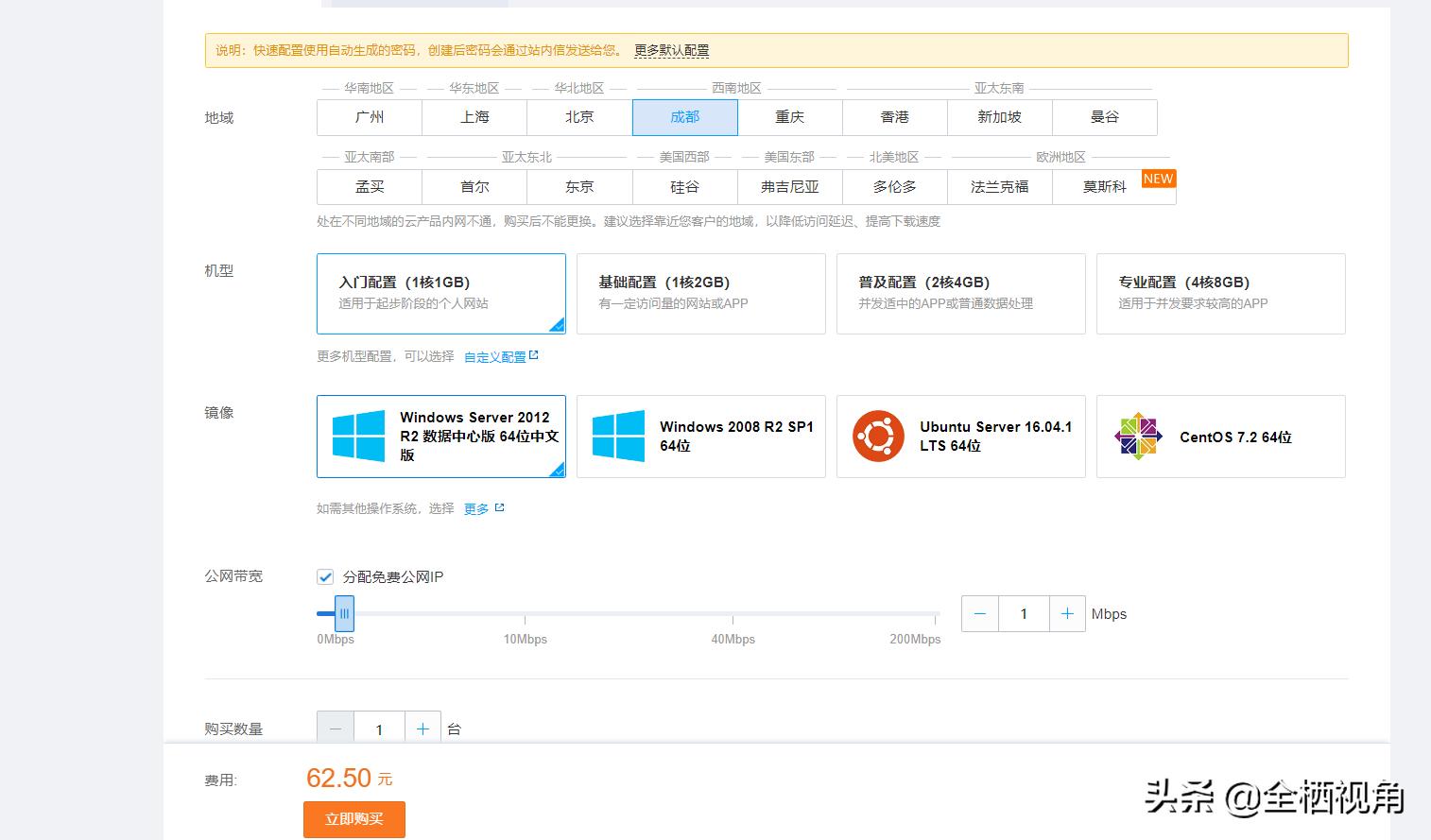
Task: Click the Windows Server 2012 R2 logo icon
Action: (x=358, y=436)
